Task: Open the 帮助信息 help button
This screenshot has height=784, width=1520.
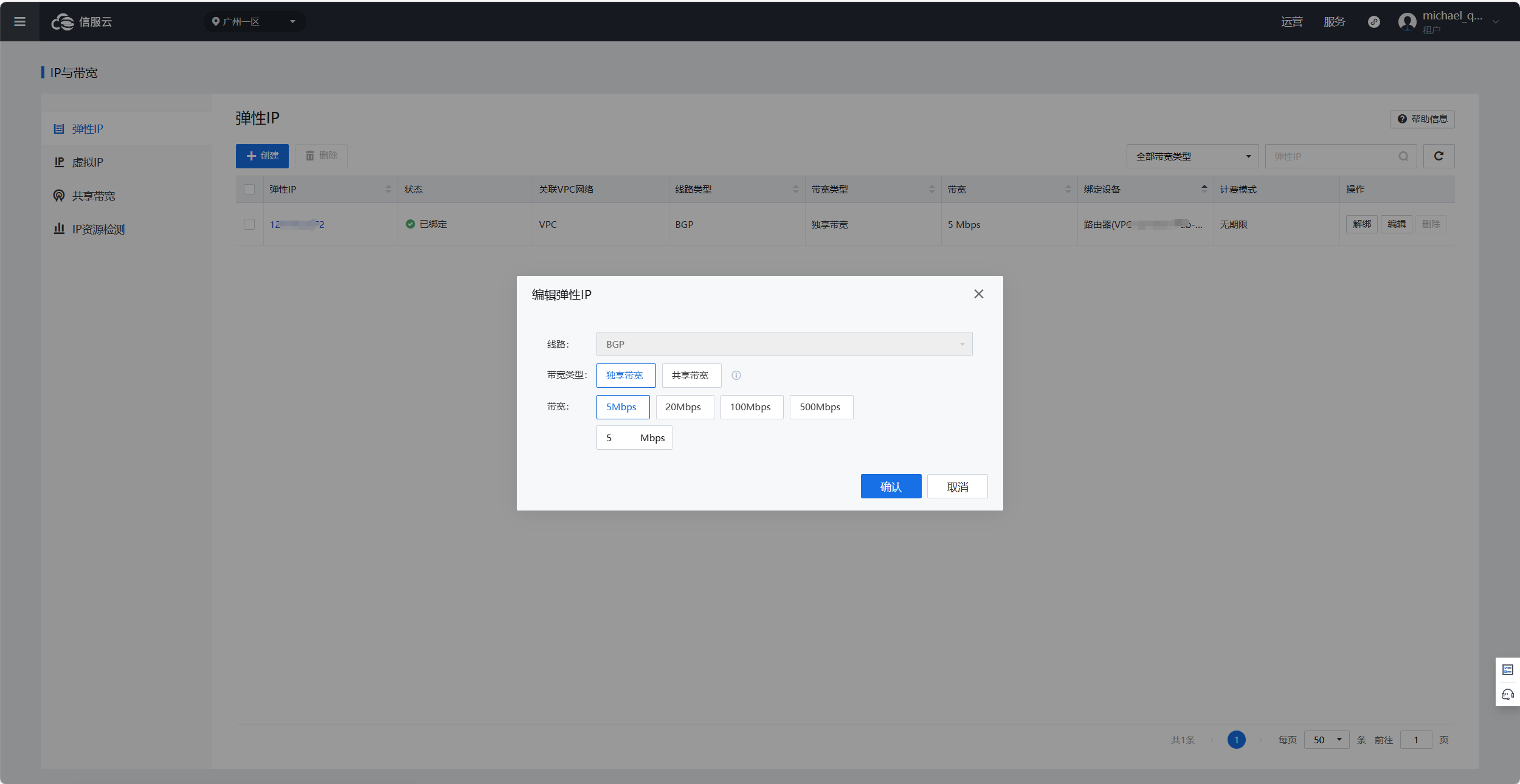Action: (1422, 119)
